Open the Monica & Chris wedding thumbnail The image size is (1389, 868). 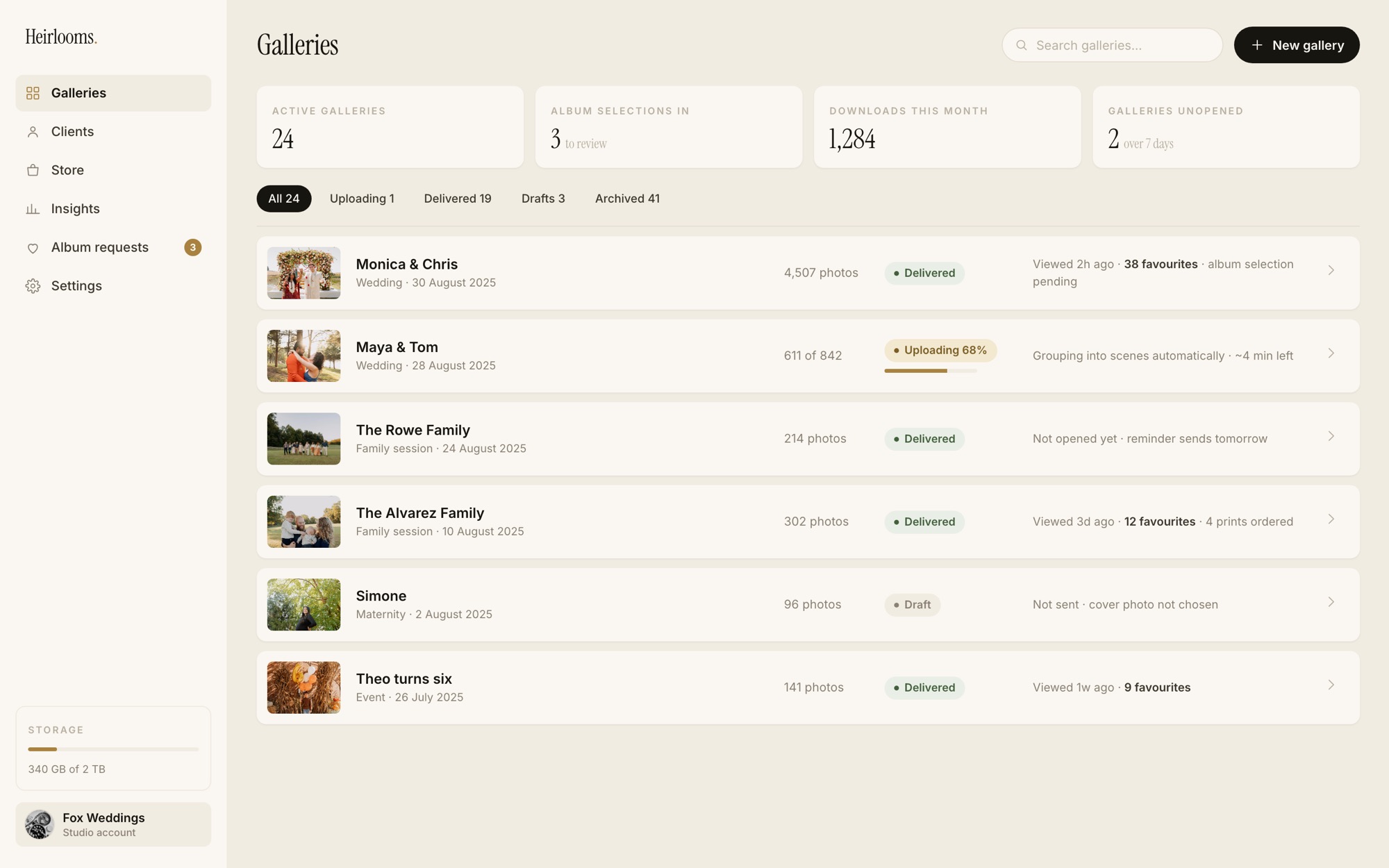[x=303, y=273]
